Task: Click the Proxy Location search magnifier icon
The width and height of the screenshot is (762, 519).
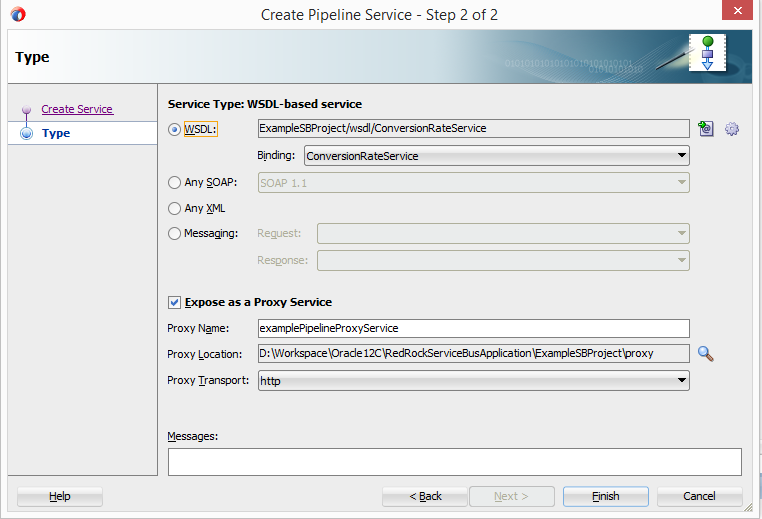Action: tap(705, 354)
